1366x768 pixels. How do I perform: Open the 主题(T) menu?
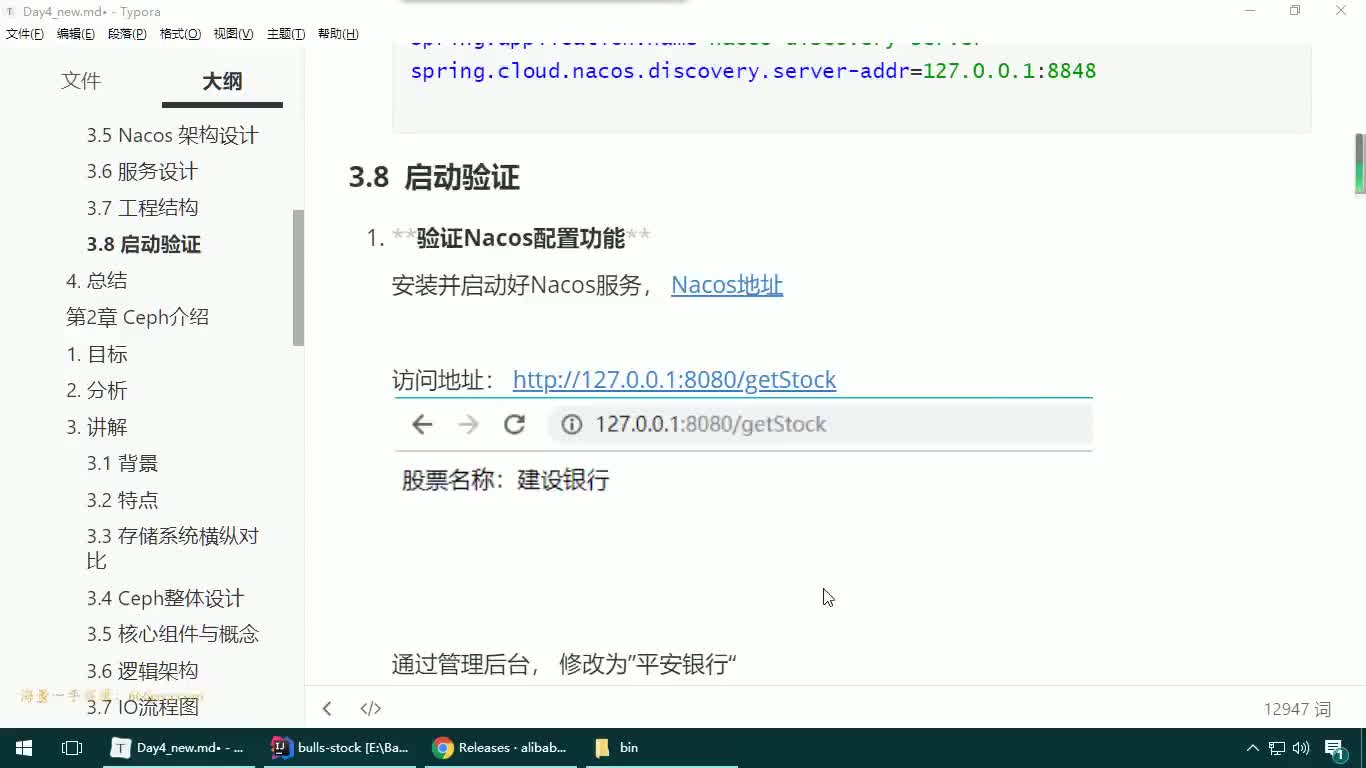286,34
